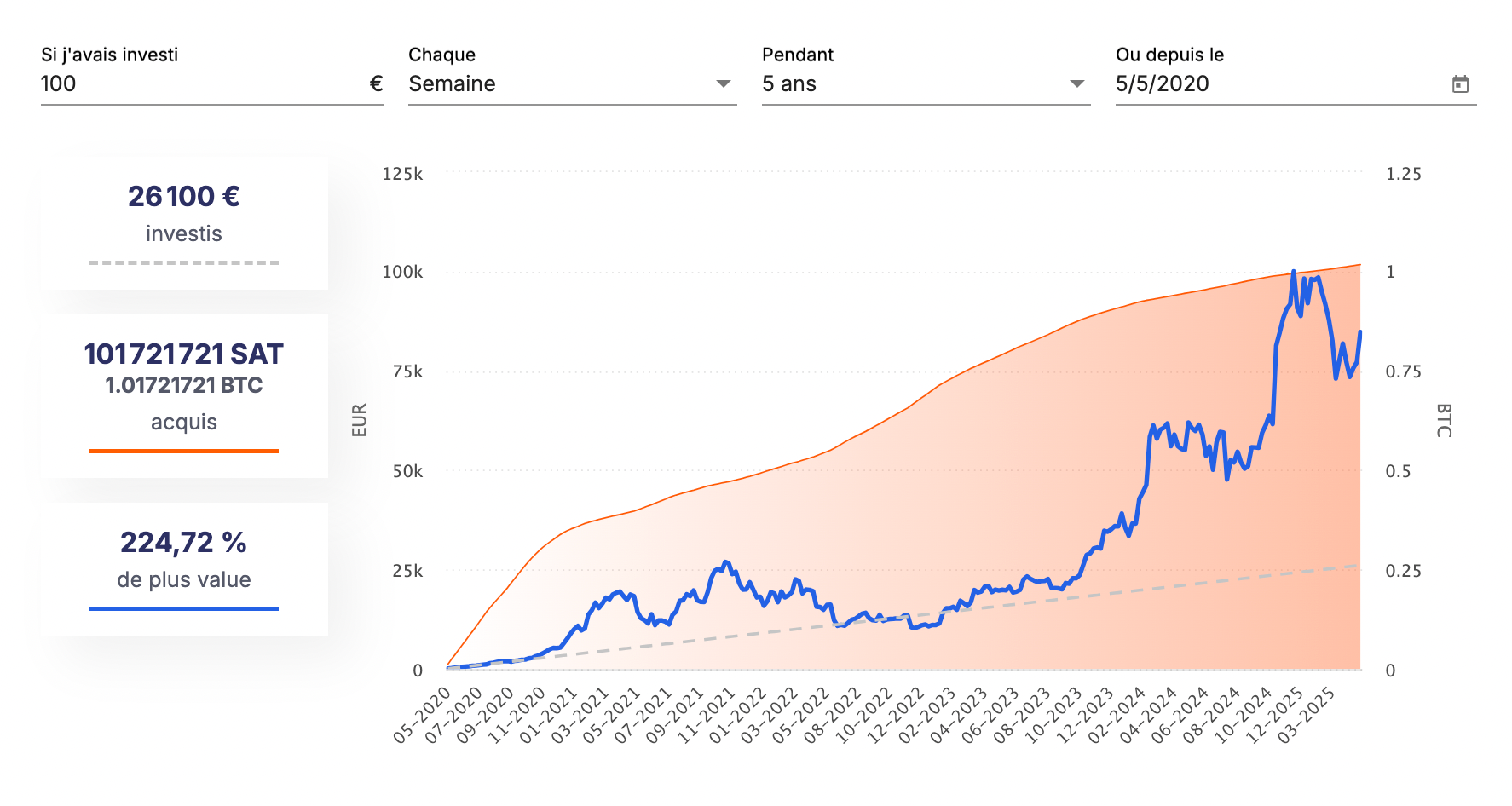Click the euro symbol next to the amount
This screenshot has height=806, width=1512.
375,83
